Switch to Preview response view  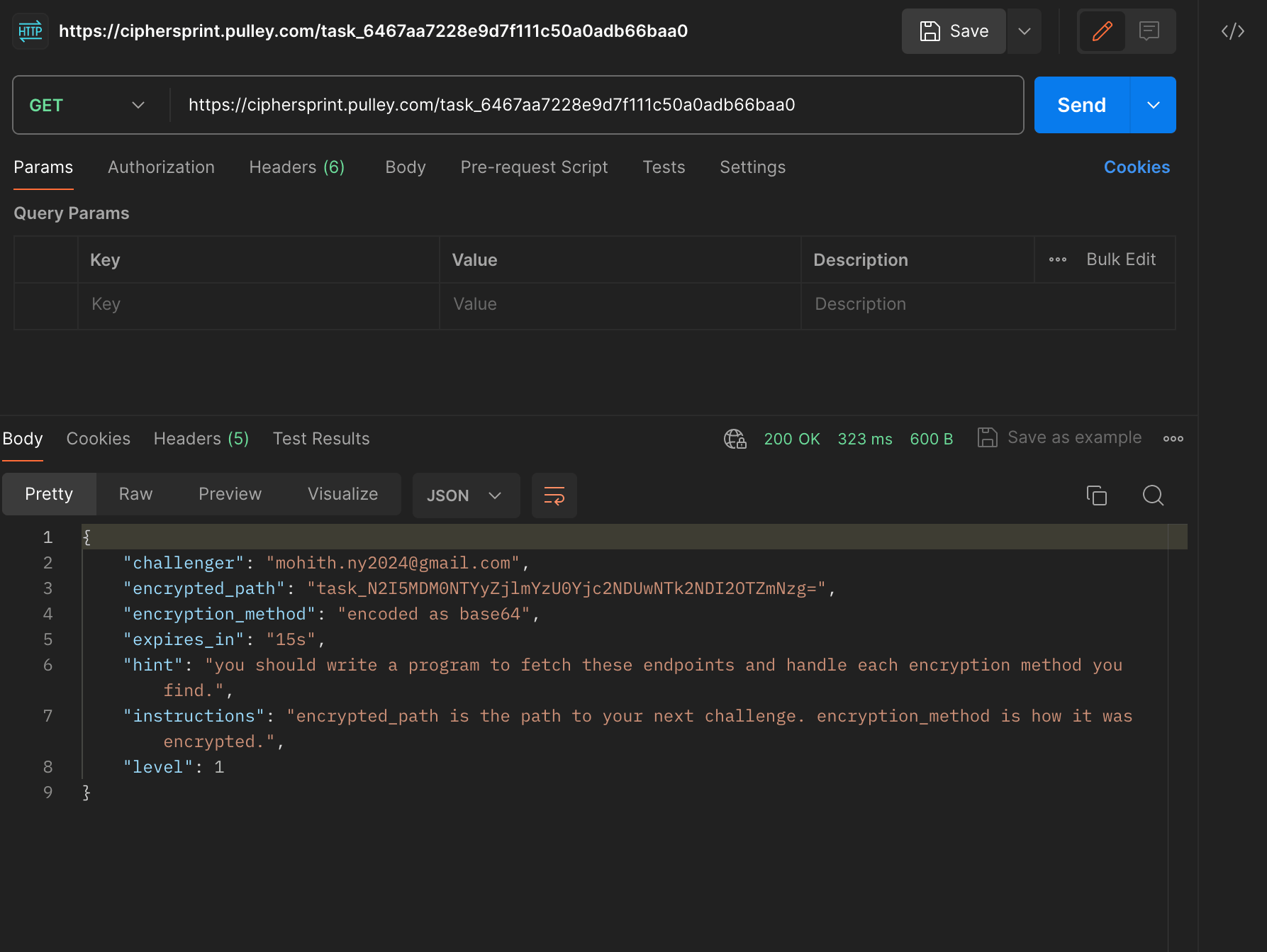pos(230,494)
